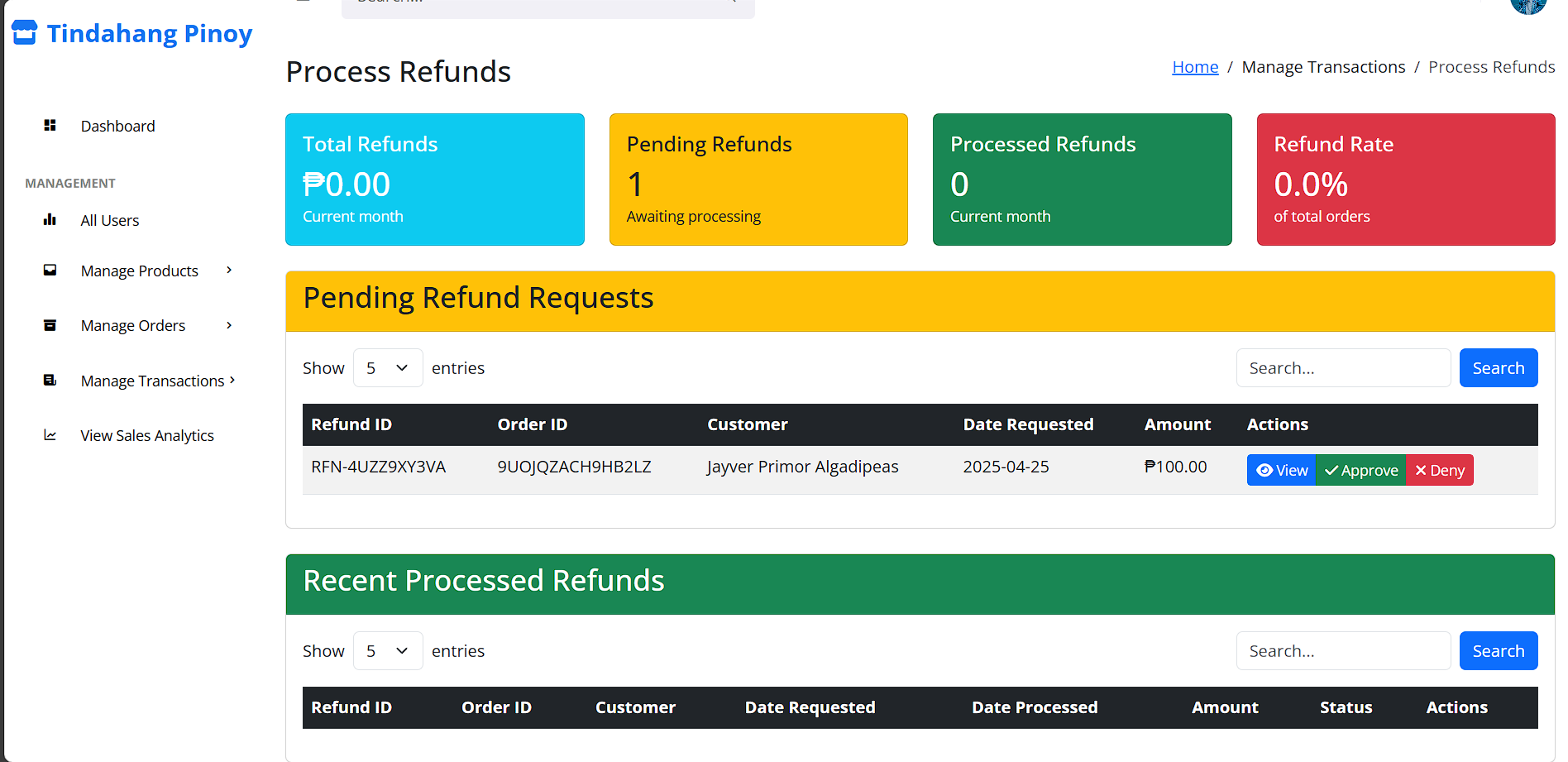The image size is (1568, 762).
Task: Expand the Manage Products submenu chevron
Action: 229,271
